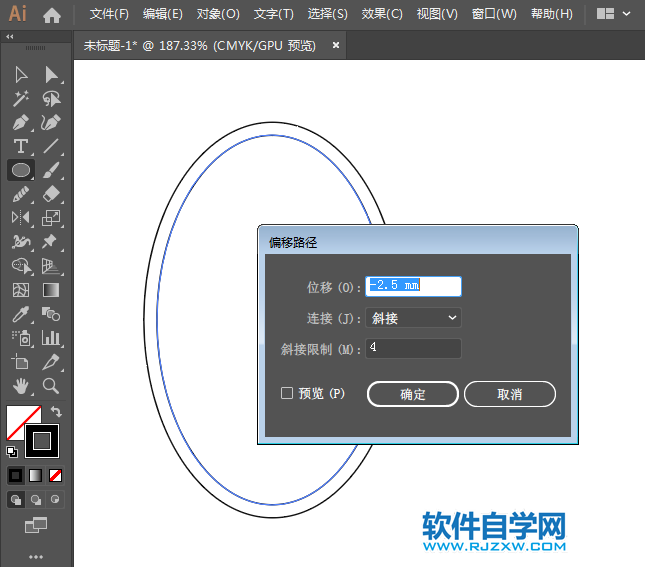Screen dimensions: 645x567
Task: Select the Symbol Sprayer tool
Action: point(21,338)
